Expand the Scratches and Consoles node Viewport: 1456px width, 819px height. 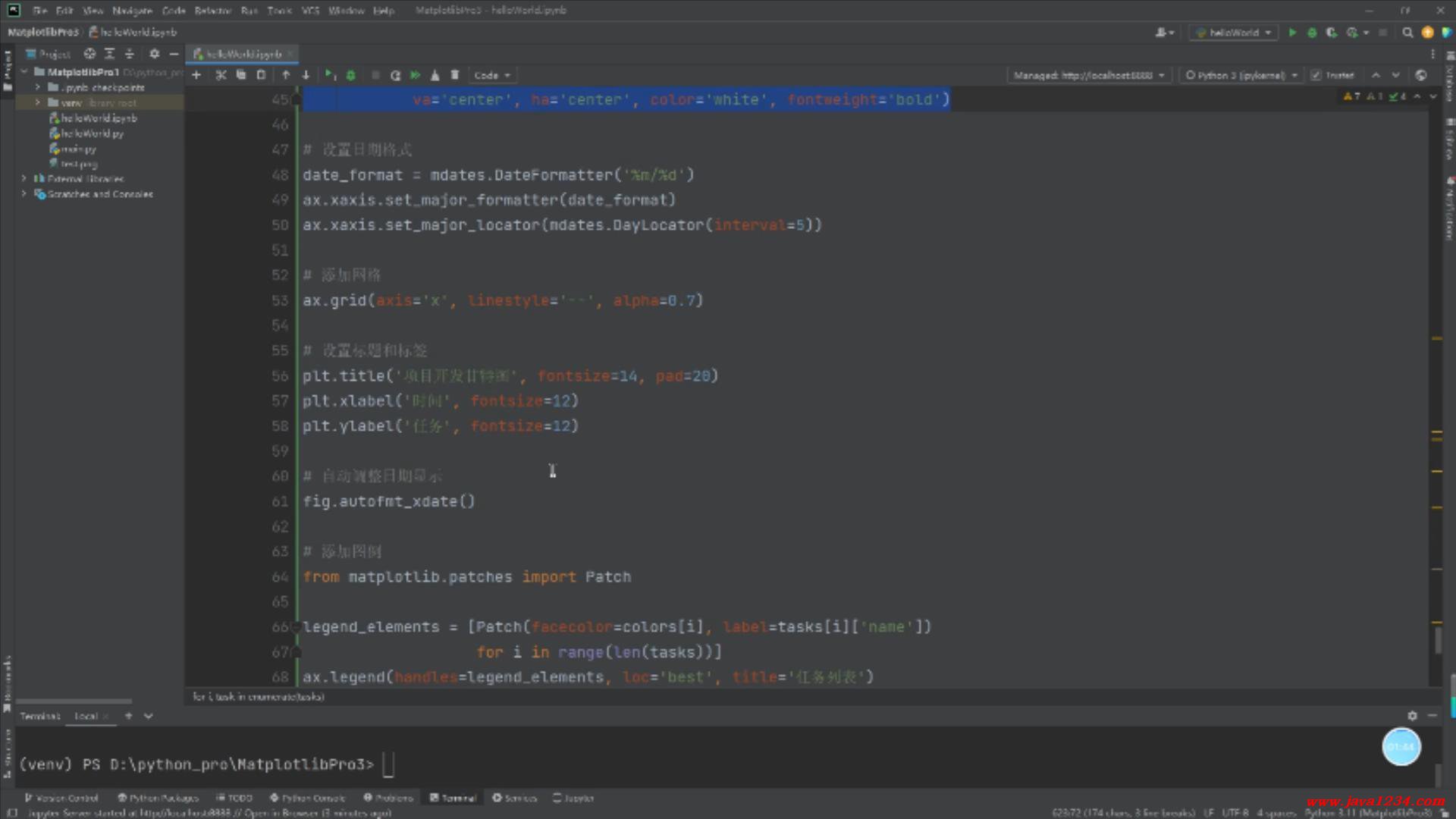(24, 194)
